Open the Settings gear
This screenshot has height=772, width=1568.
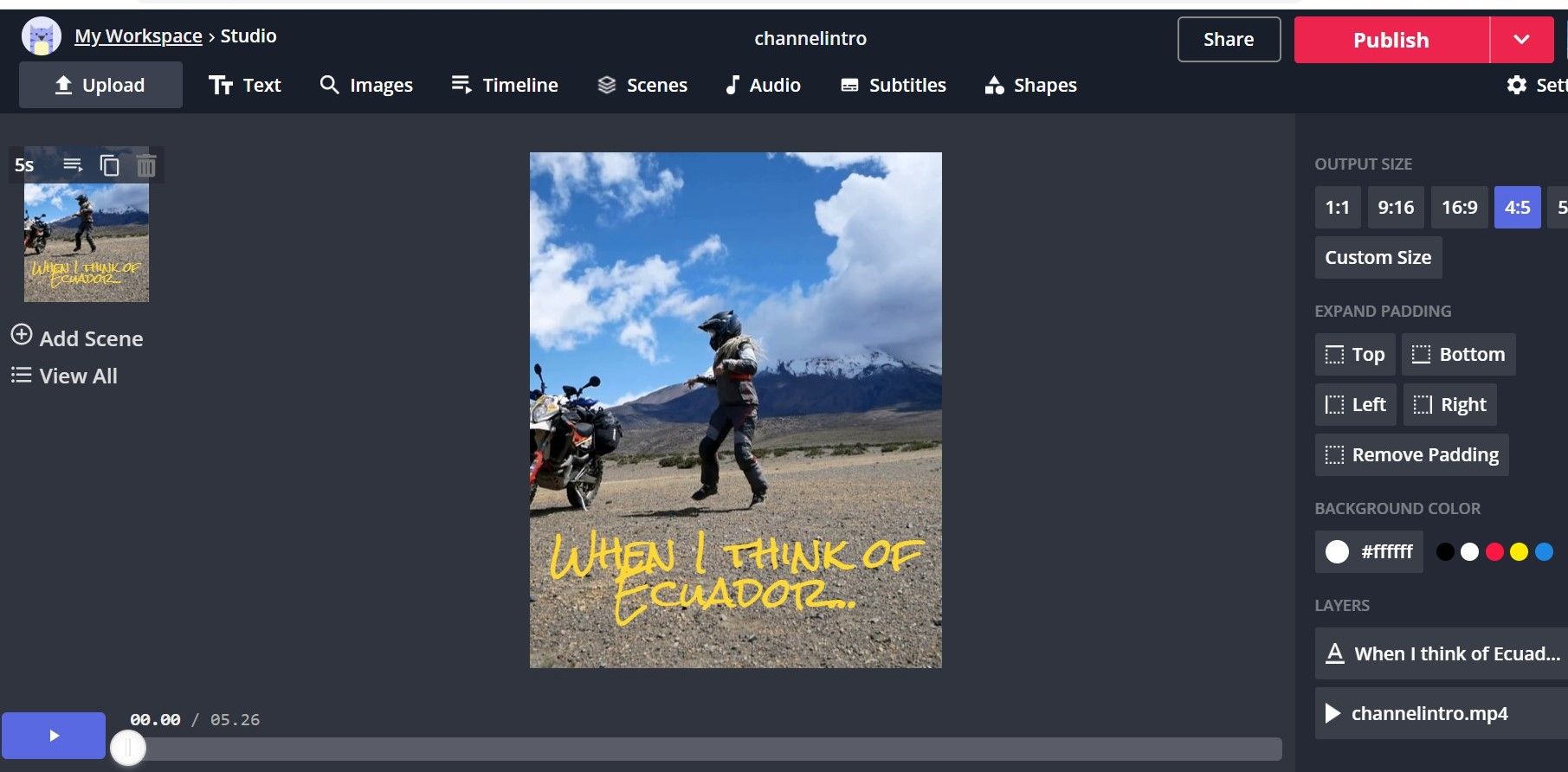tap(1517, 85)
